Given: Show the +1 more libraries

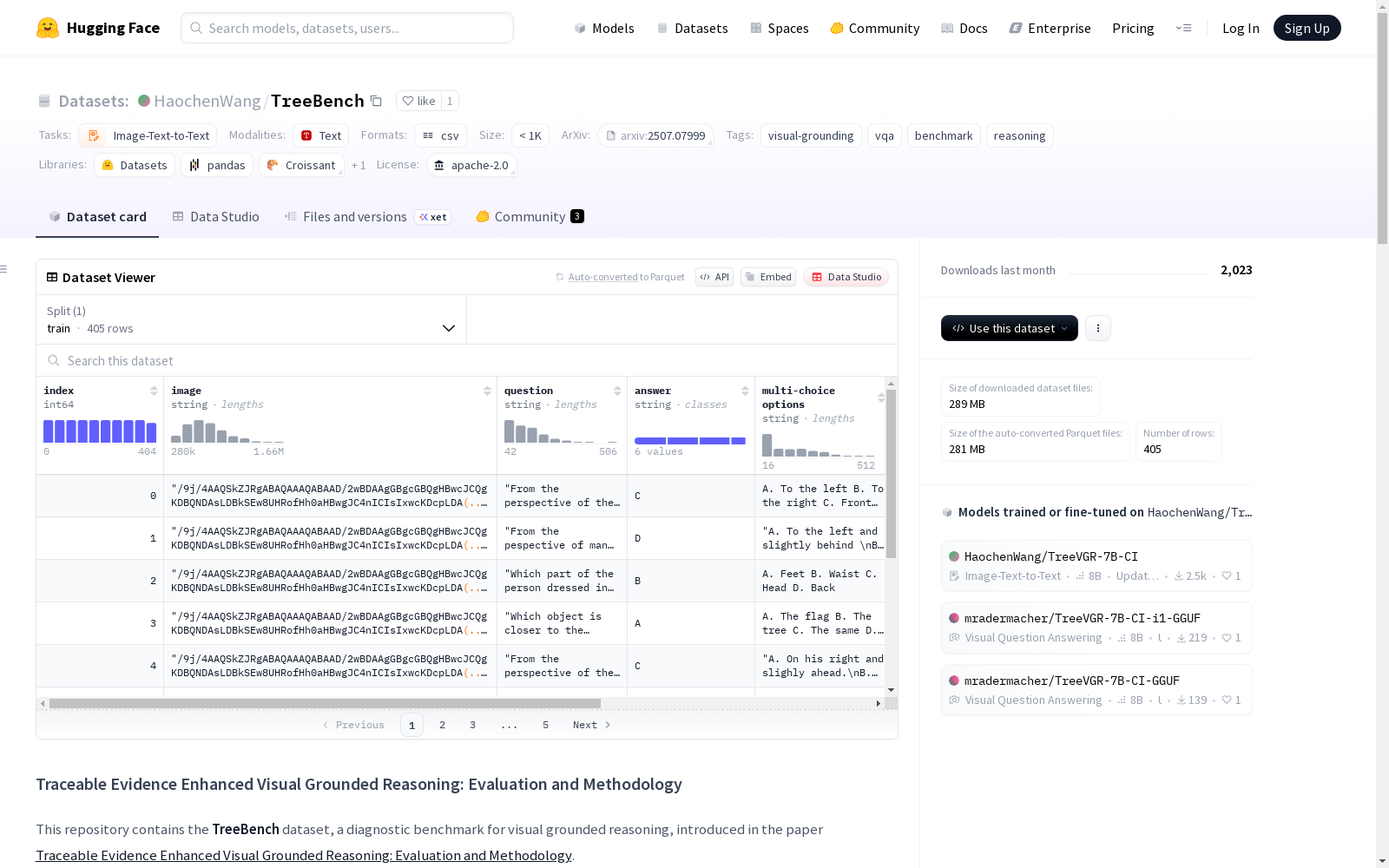Looking at the screenshot, I should coord(359,165).
